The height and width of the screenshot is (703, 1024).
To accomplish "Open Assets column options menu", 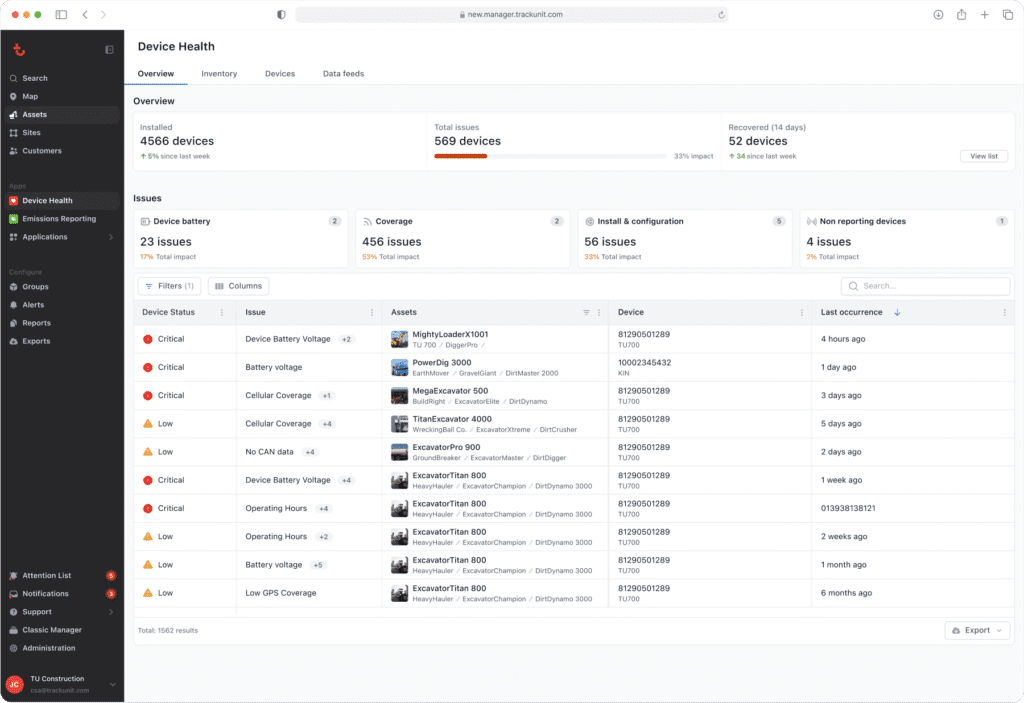I will tap(599, 312).
